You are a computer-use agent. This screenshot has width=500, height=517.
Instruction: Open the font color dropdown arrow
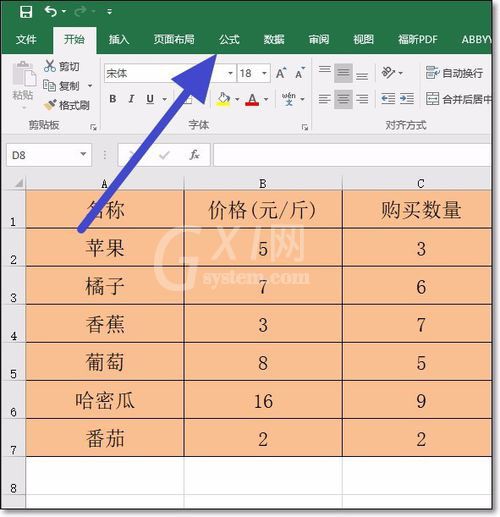point(266,99)
